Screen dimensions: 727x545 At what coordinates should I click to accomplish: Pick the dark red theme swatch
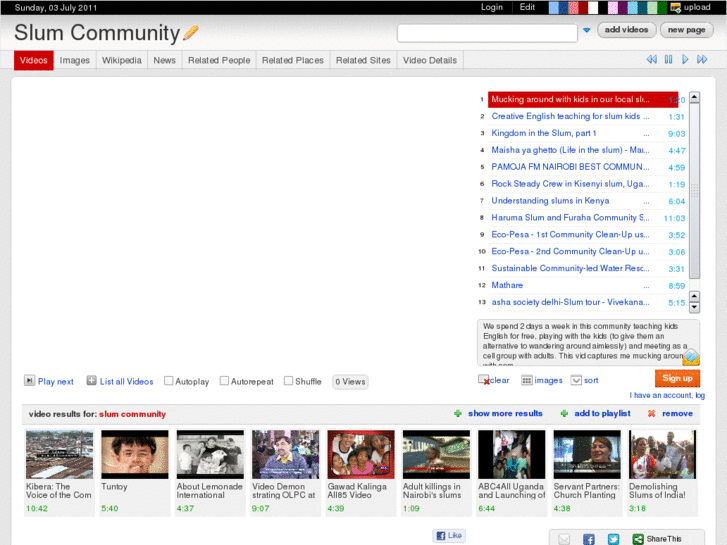[x=583, y=7]
